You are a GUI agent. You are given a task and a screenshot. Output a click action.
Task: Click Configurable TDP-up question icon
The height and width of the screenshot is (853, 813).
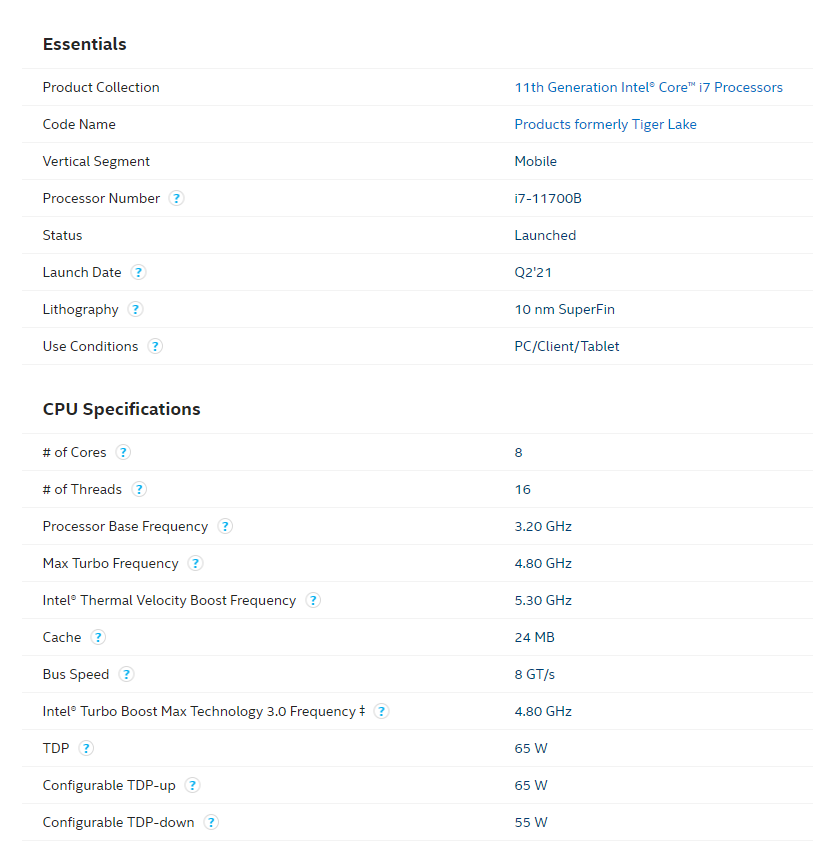tap(192, 785)
